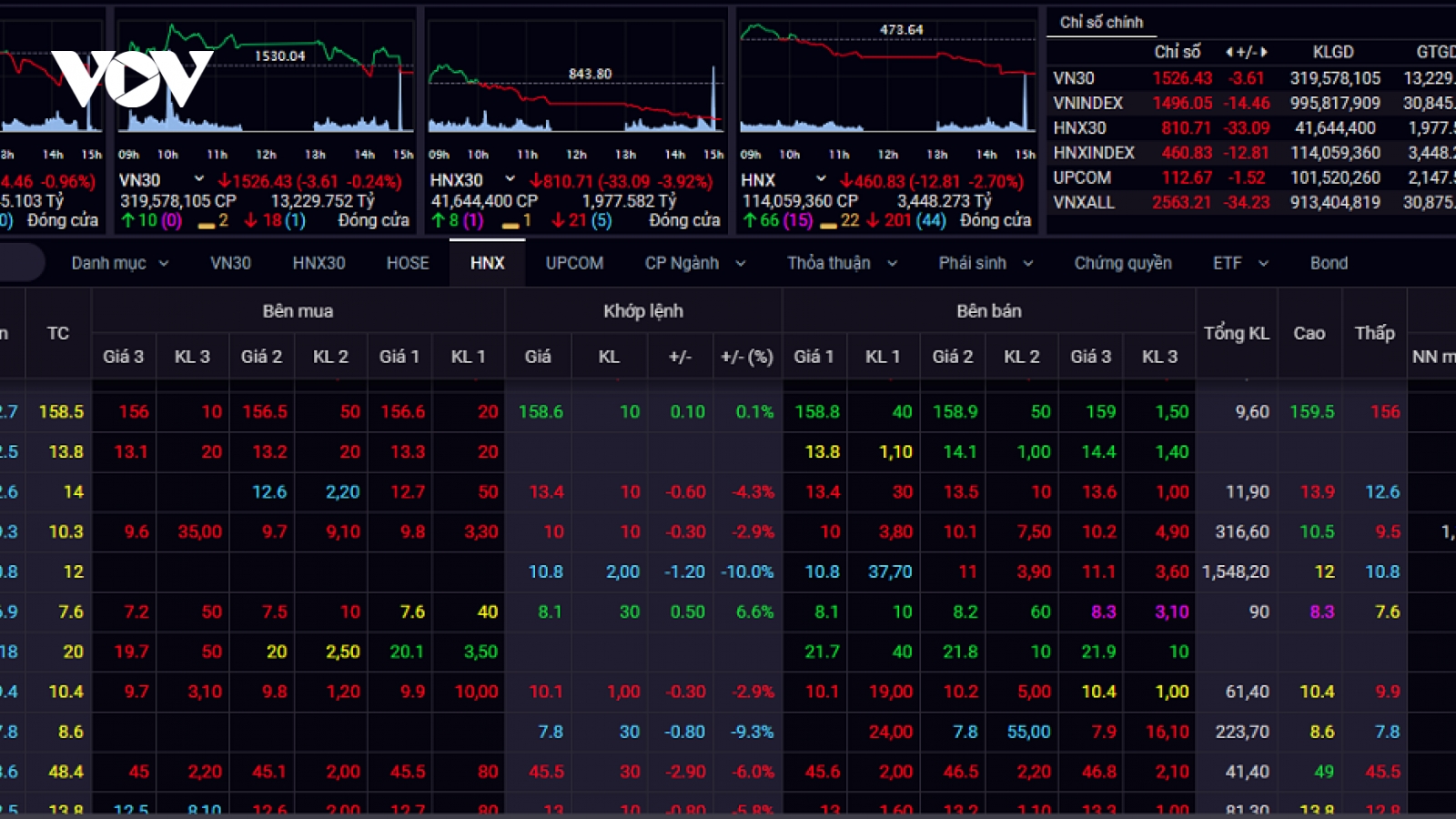The image size is (1456, 819).
Task: Click the Khớp lệnh +/- (%) column header
Action: click(x=747, y=357)
